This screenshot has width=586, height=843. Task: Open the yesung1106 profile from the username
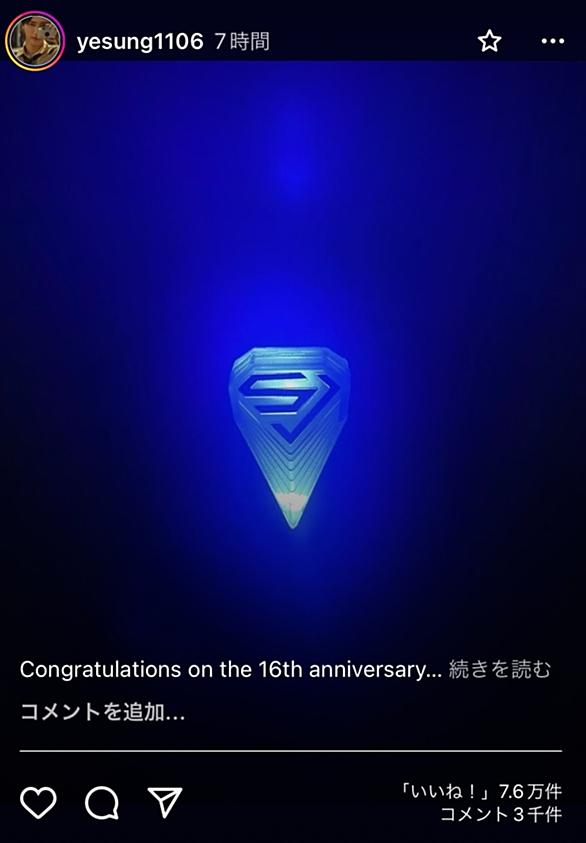pyautogui.click(x=140, y=41)
